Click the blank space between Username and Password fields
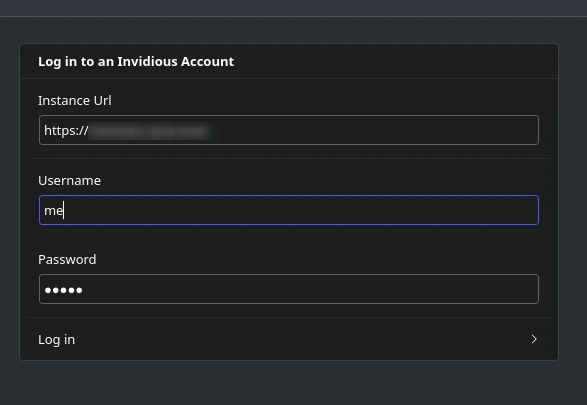 point(289,238)
